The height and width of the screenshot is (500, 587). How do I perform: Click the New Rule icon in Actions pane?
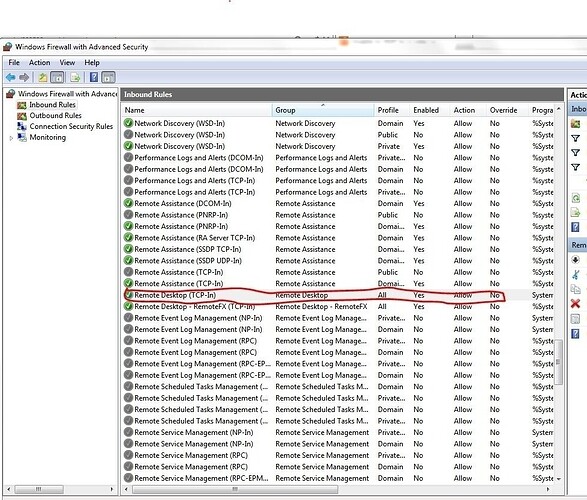point(575,124)
